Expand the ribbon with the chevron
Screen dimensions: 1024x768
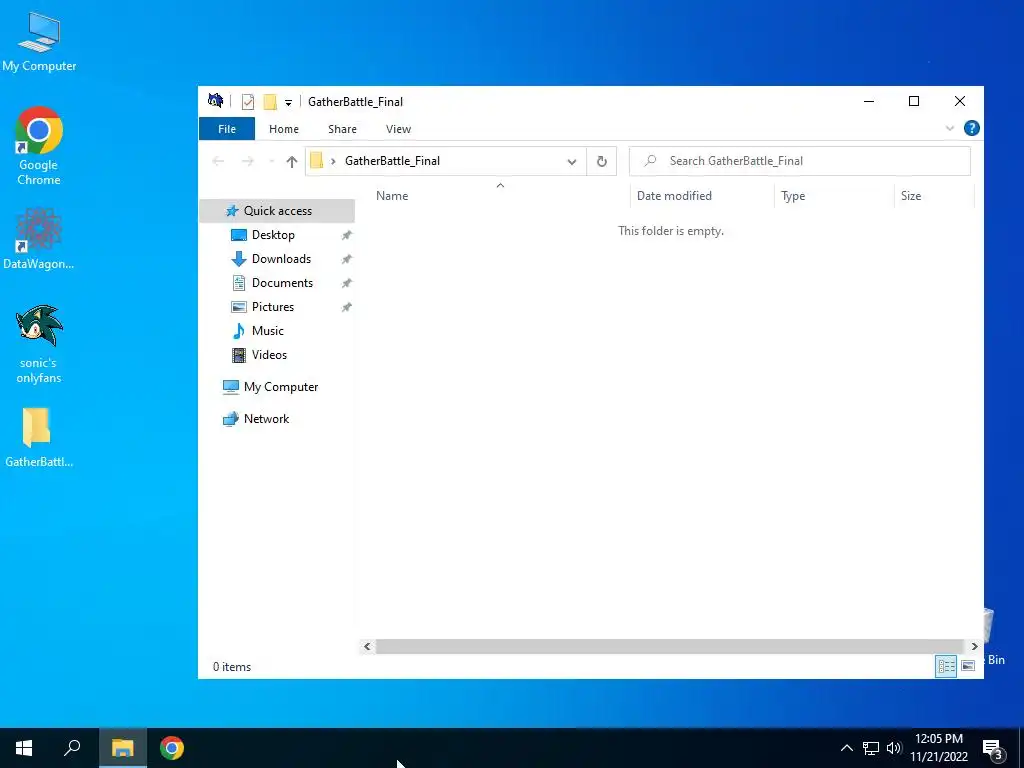[x=950, y=128]
